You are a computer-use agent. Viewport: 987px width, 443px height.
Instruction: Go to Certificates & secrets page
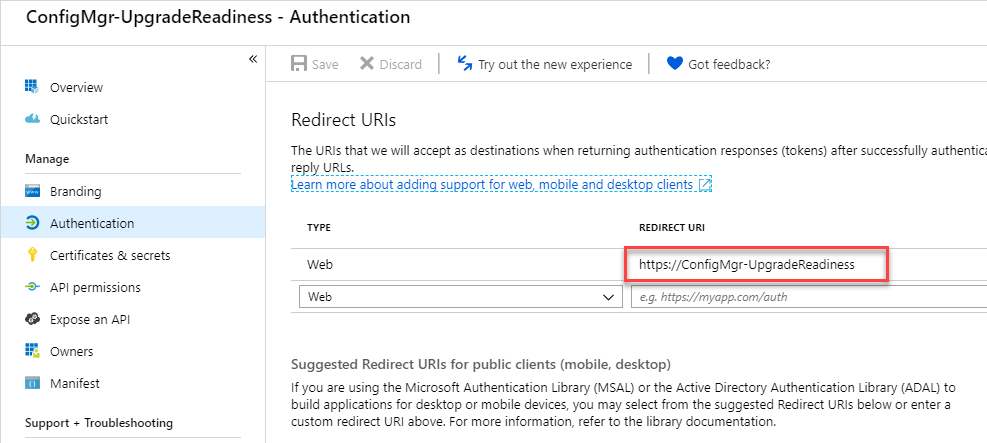(110, 255)
